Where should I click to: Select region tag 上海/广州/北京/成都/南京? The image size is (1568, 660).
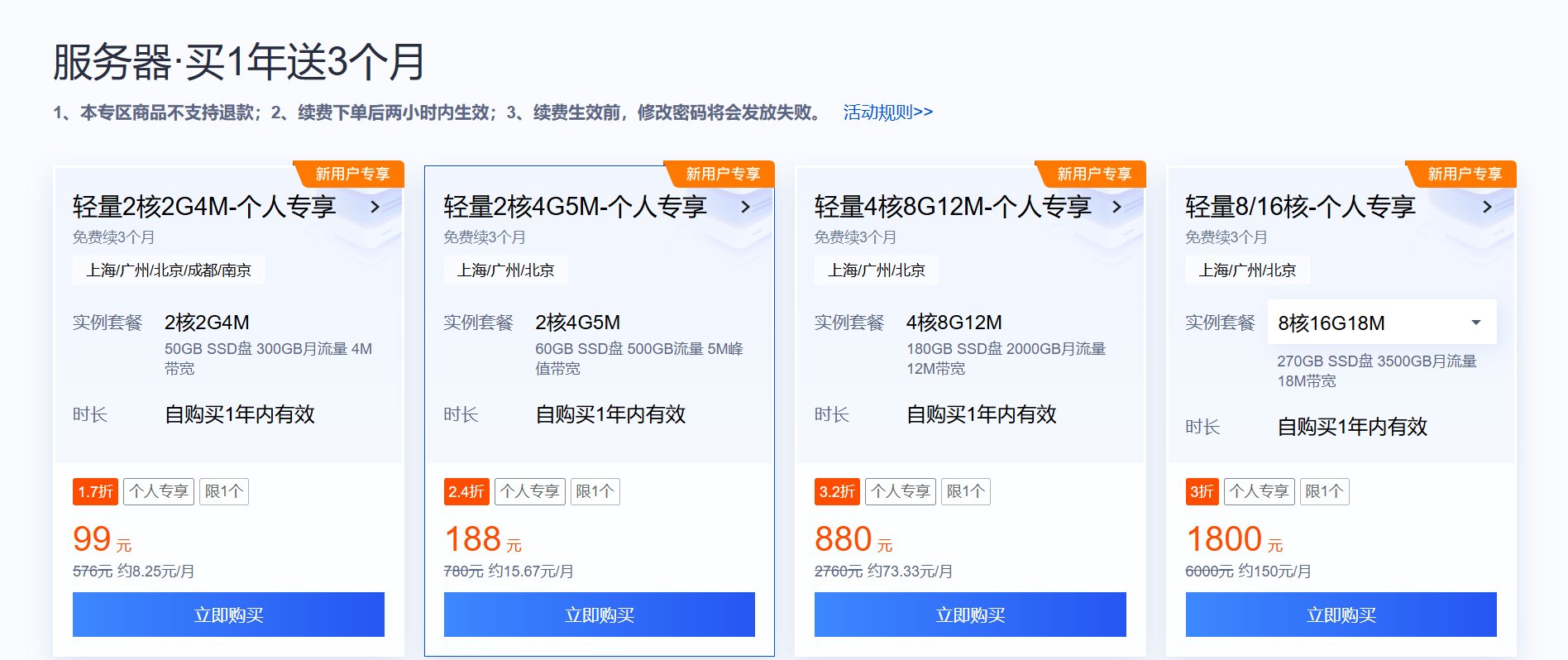click(169, 270)
